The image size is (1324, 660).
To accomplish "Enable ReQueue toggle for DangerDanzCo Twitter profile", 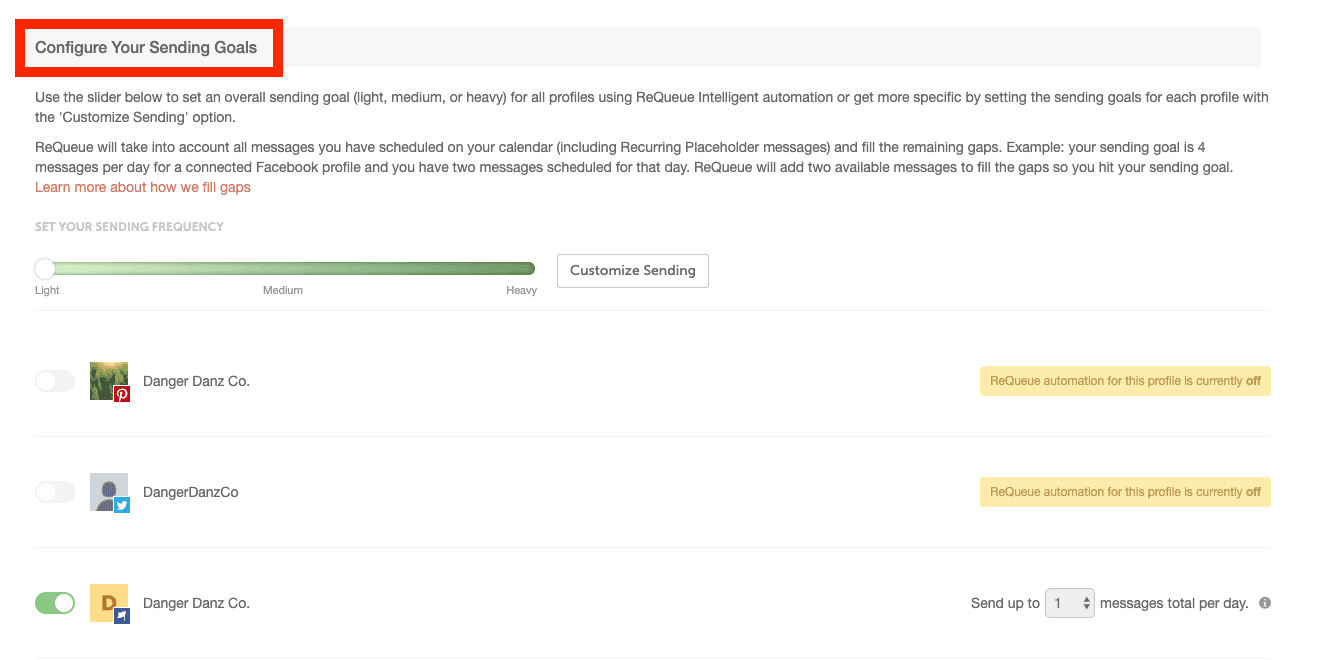I will point(55,492).
